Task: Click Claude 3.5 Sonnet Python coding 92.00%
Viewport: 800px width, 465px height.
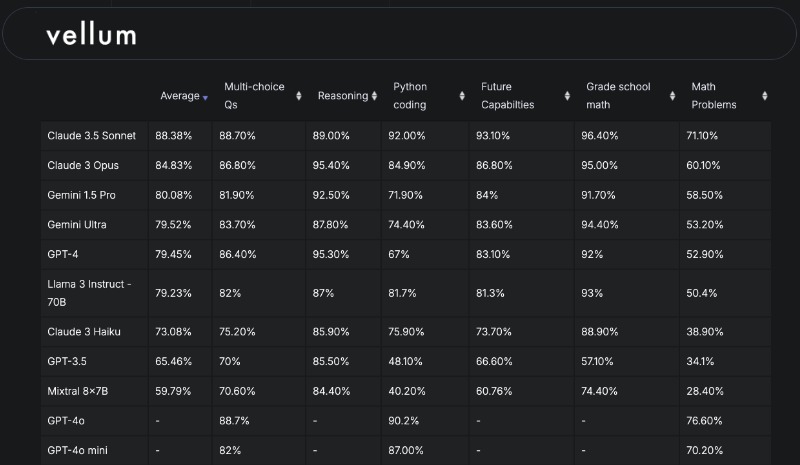Action: (407, 136)
